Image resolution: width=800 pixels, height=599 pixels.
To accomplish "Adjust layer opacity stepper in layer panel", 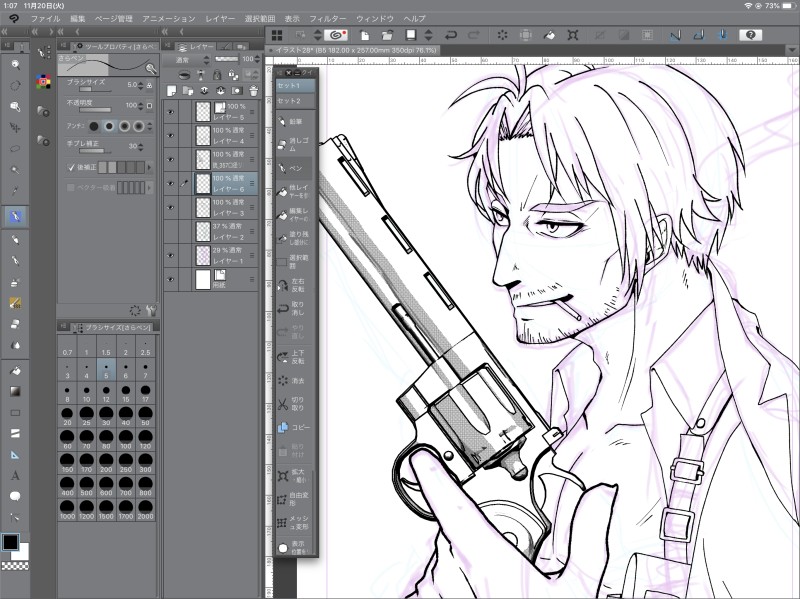I will click(x=258, y=59).
